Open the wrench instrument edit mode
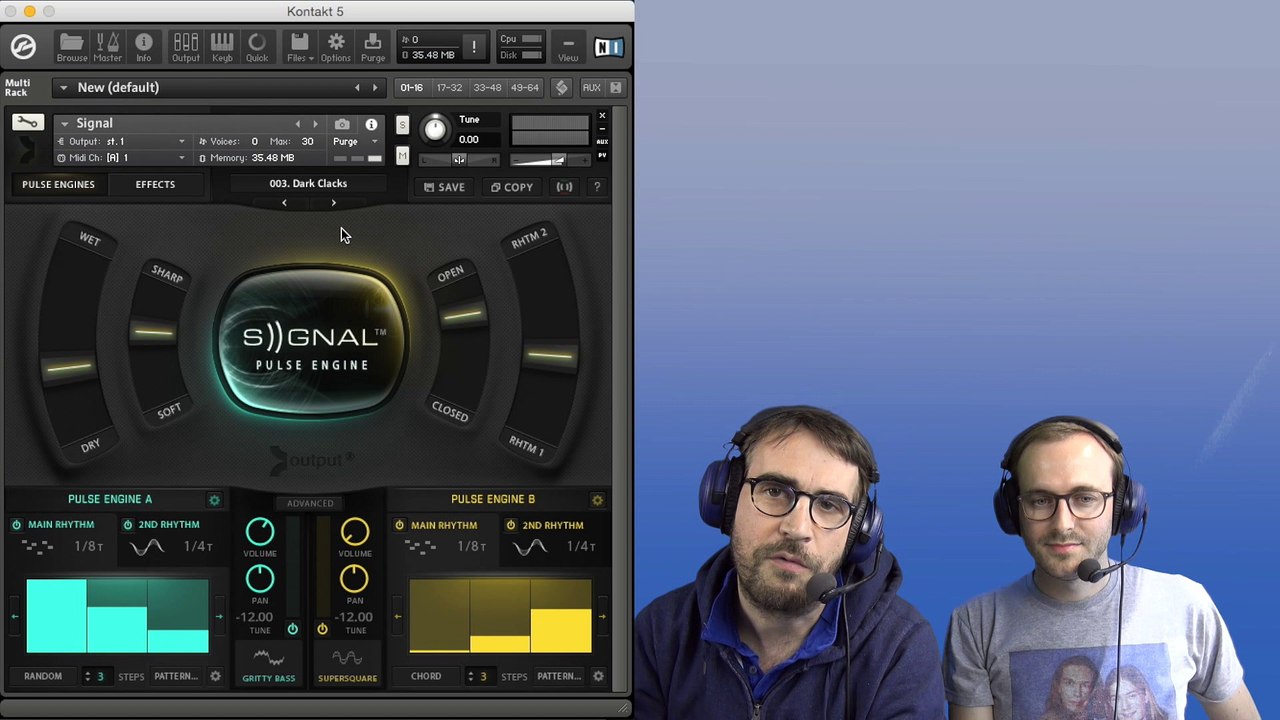1280x720 pixels. pyautogui.click(x=27, y=123)
